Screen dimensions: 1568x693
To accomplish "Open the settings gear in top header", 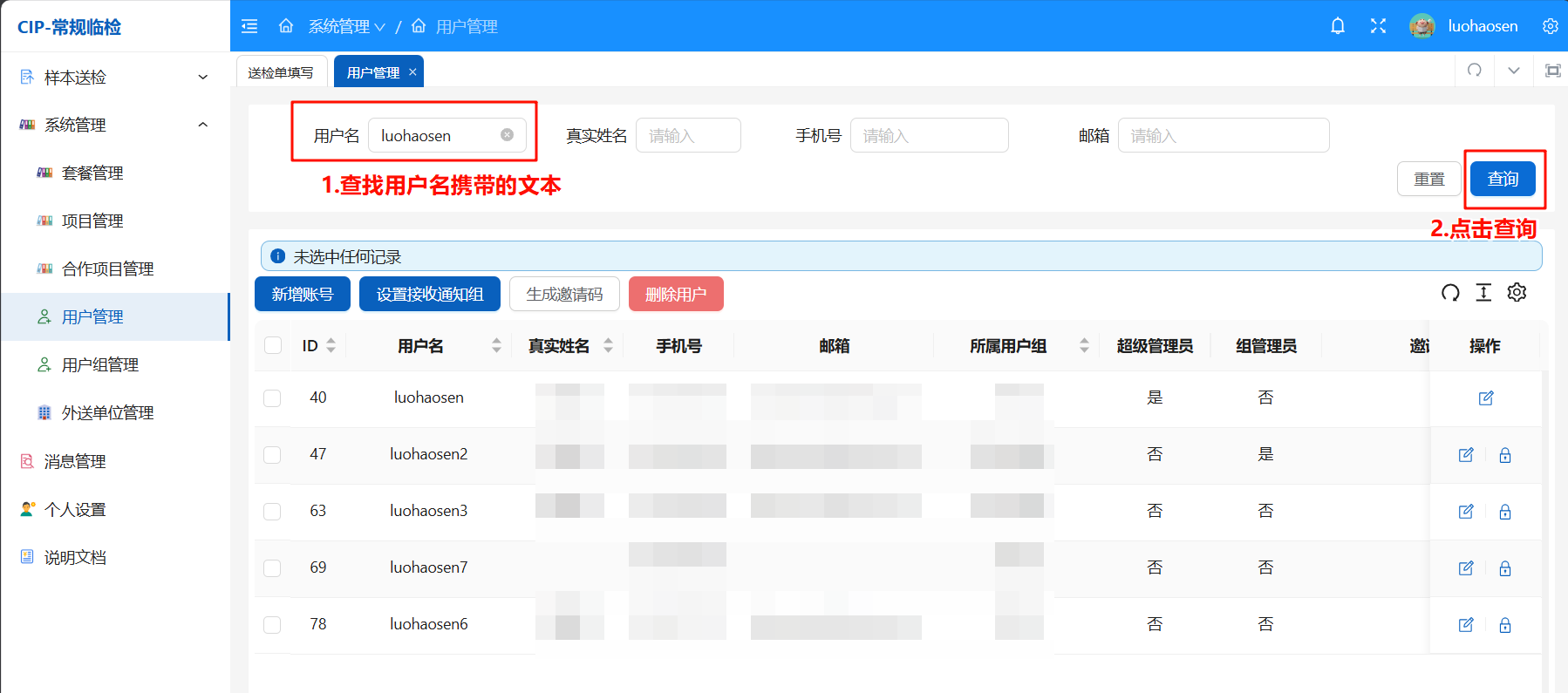I will coord(1550,26).
